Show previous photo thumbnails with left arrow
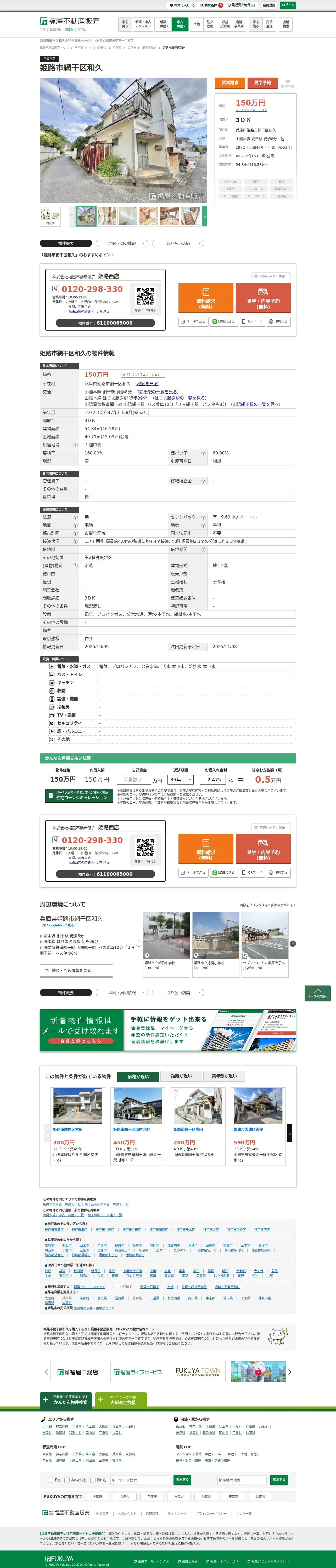 pyautogui.click(x=71, y=216)
